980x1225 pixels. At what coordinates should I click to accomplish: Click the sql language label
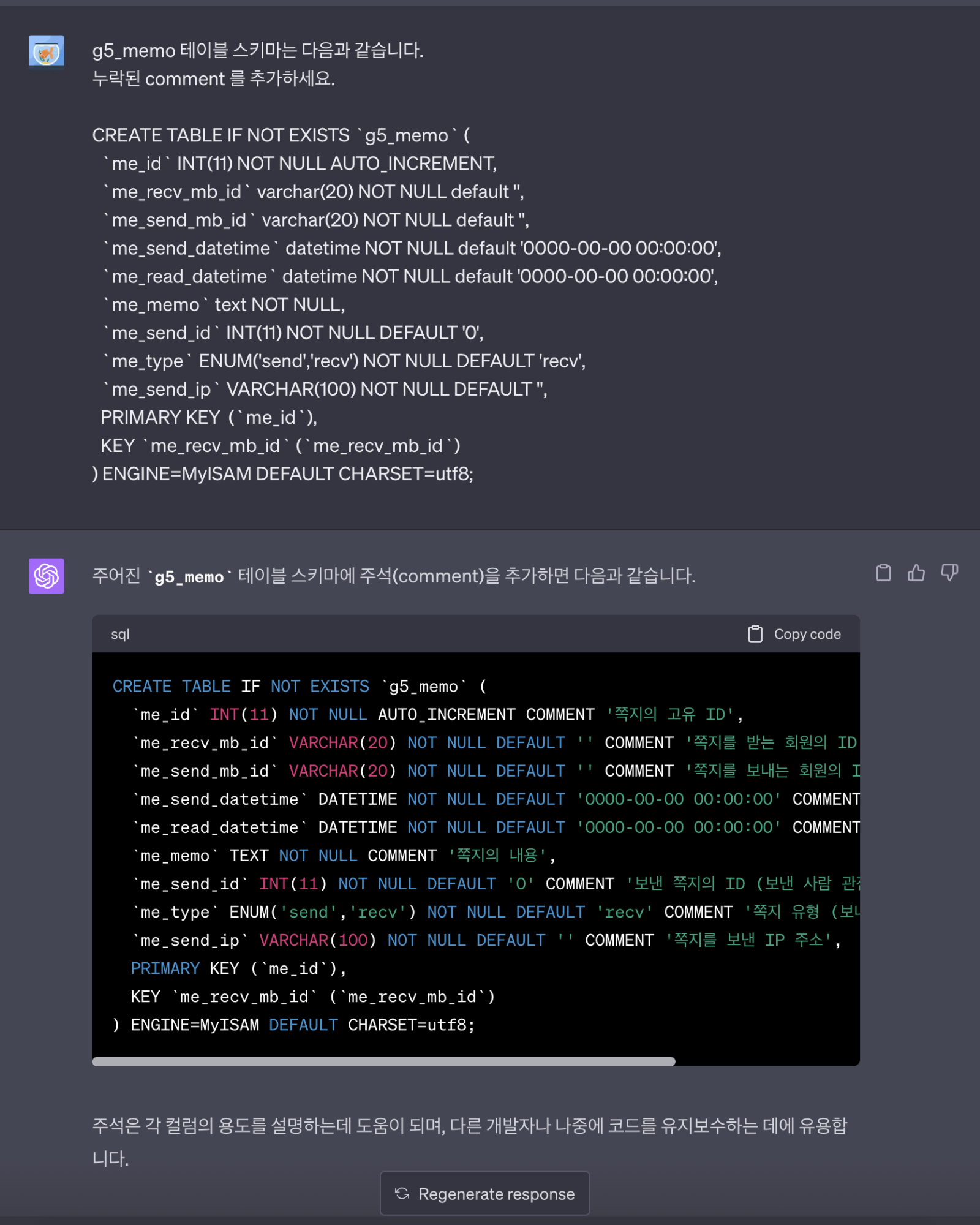pyautogui.click(x=120, y=635)
